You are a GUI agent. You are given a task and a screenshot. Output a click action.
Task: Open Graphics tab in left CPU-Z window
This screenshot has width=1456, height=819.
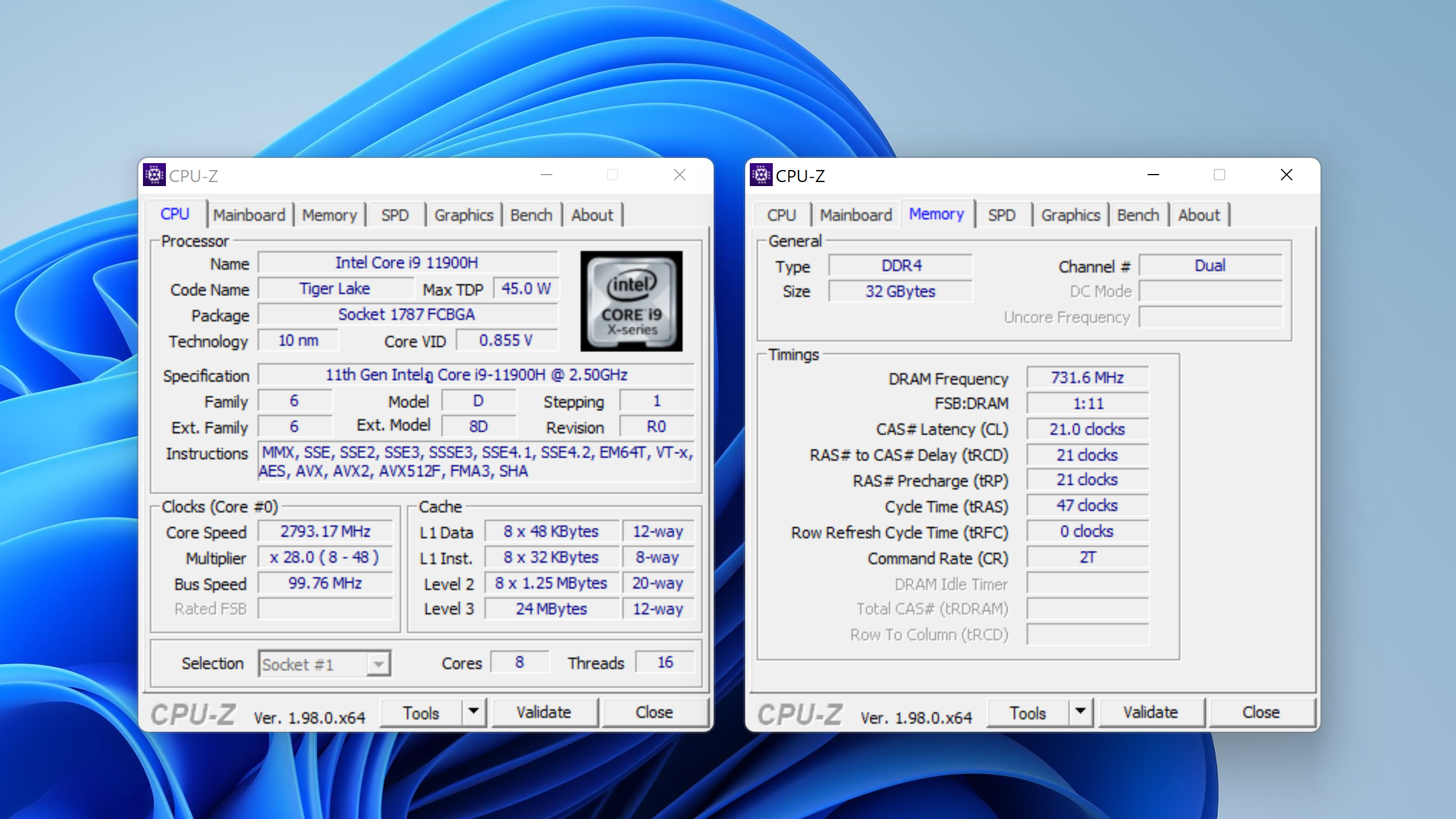point(464,215)
